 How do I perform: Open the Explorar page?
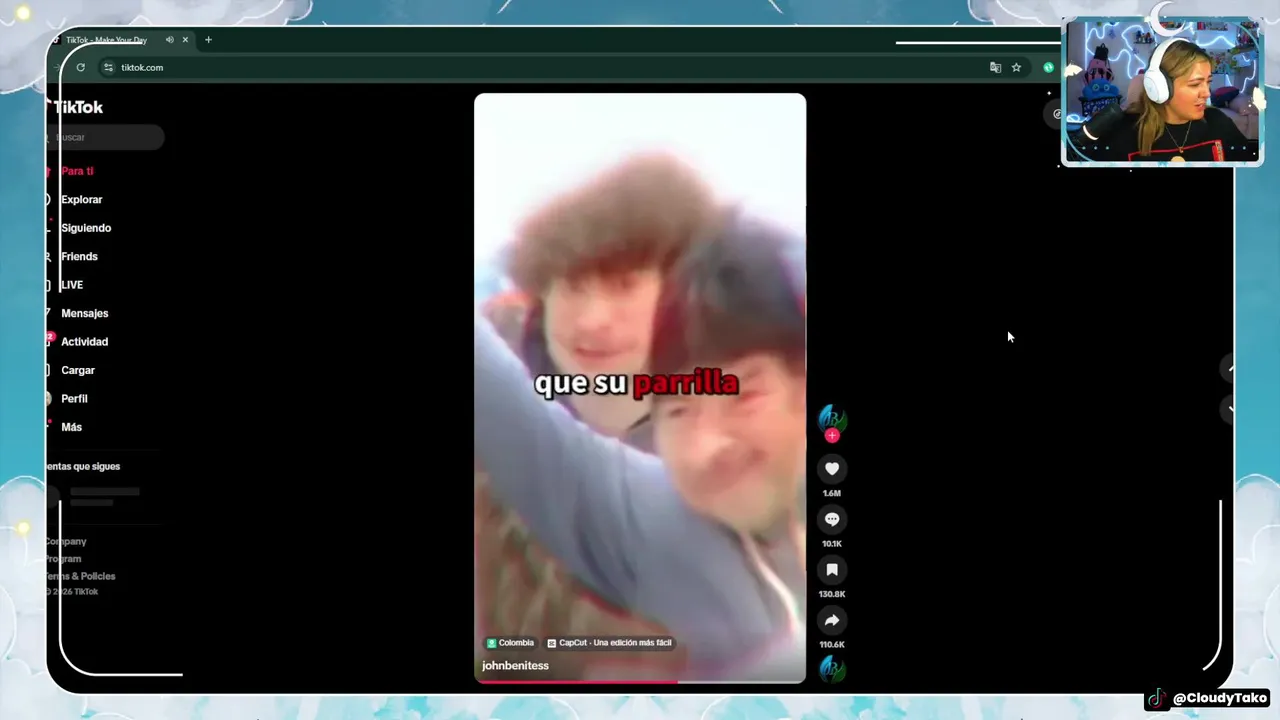(81, 200)
